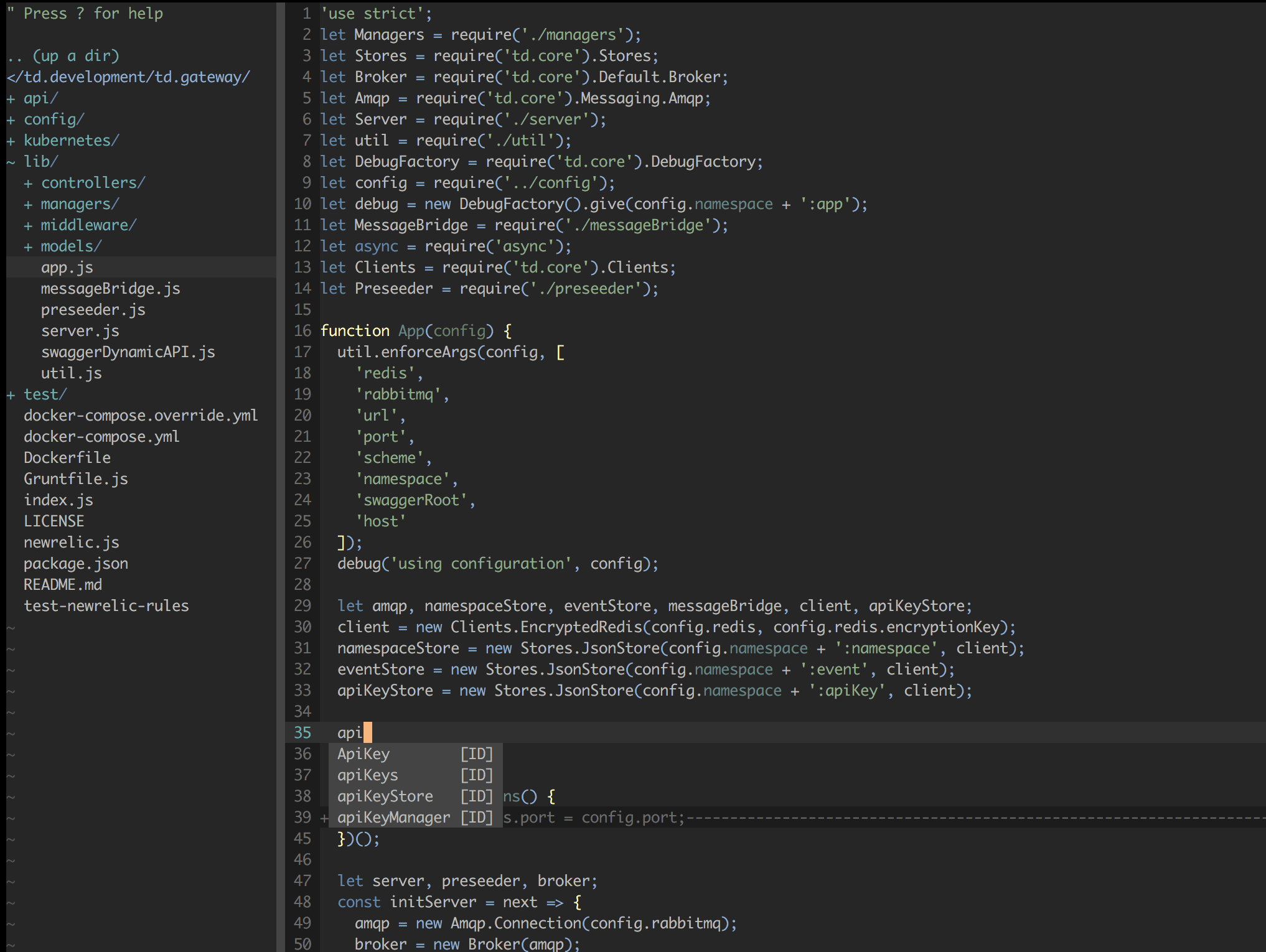The width and height of the screenshot is (1266, 952).
Task: Open swaggerDynamicAPI.js file
Action: [x=128, y=352]
